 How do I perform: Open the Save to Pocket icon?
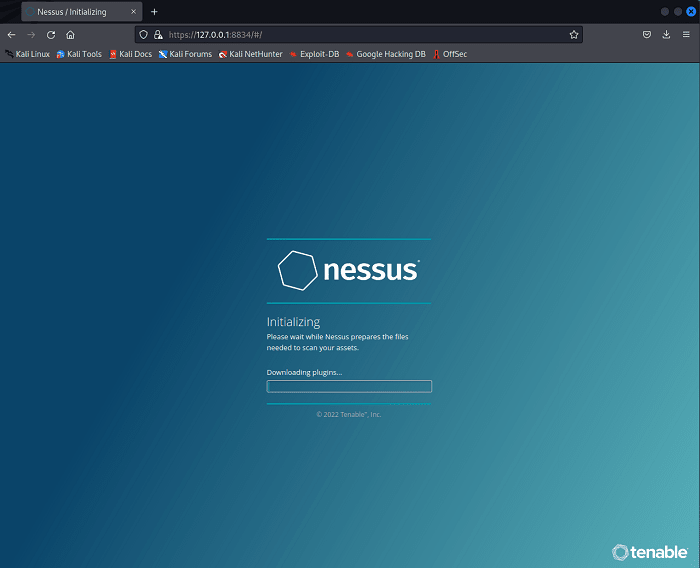pos(646,34)
